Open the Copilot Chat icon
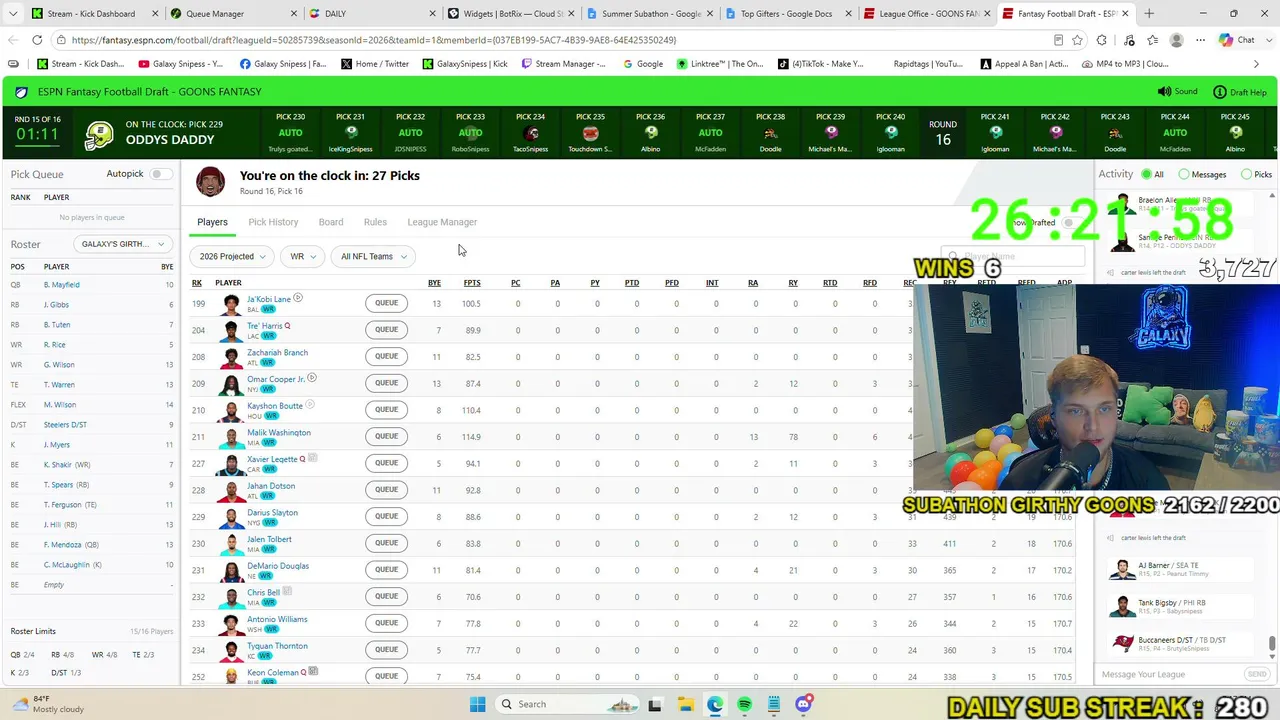The width and height of the screenshot is (1280, 720). point(1237,40)
